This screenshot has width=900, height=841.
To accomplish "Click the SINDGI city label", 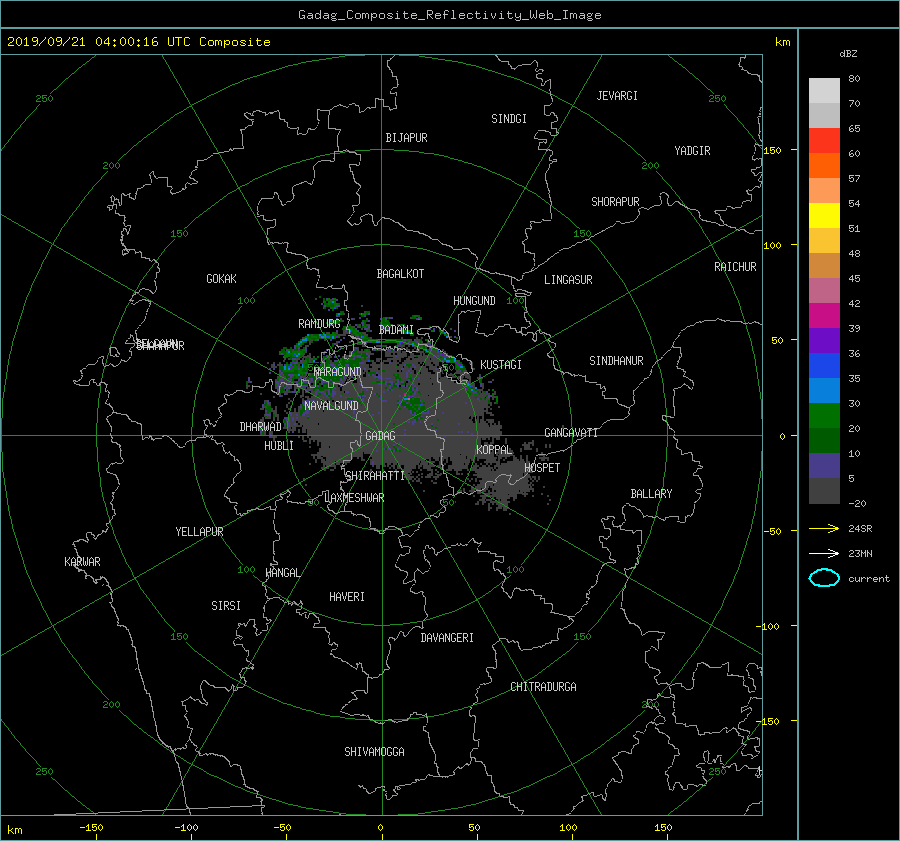I will (x=509, y=119).
